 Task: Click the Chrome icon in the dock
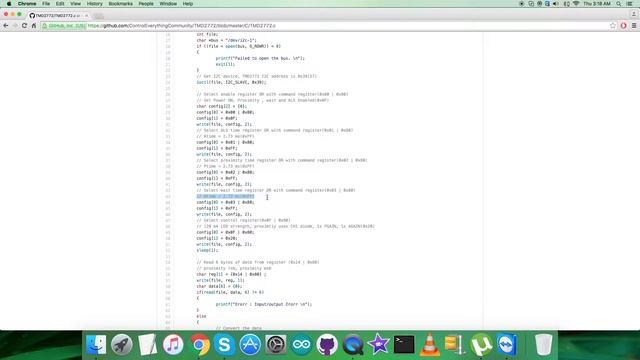[x=199, y=345]
